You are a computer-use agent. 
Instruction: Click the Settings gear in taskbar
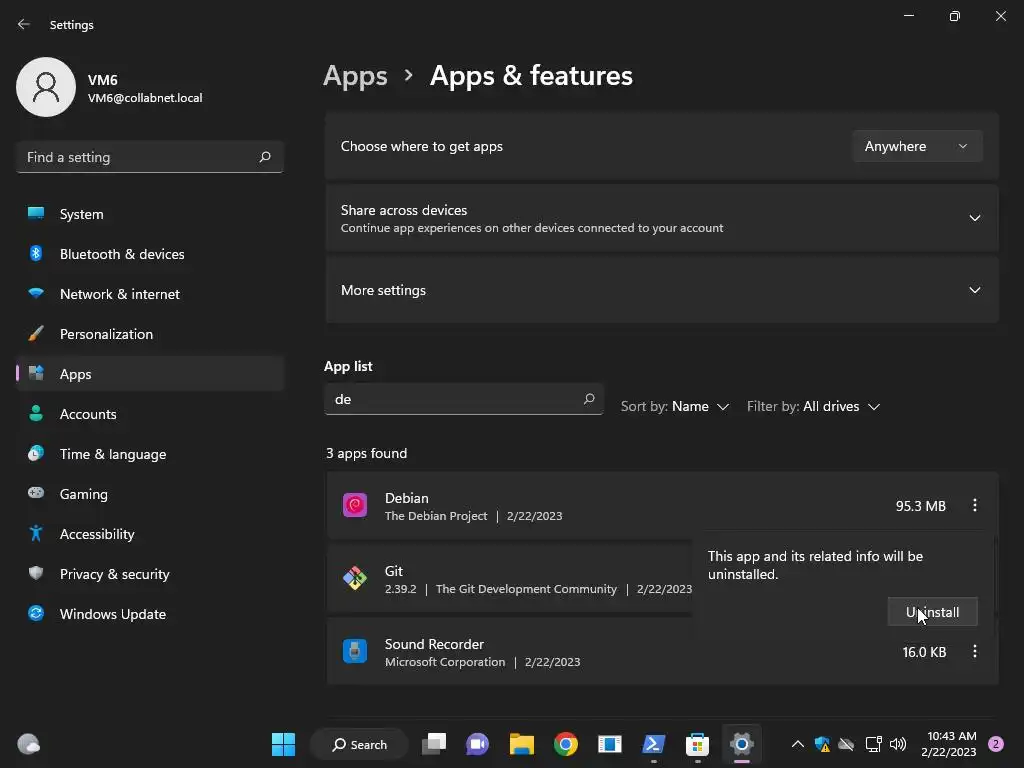pyautogui.click(x=742, y=744)
